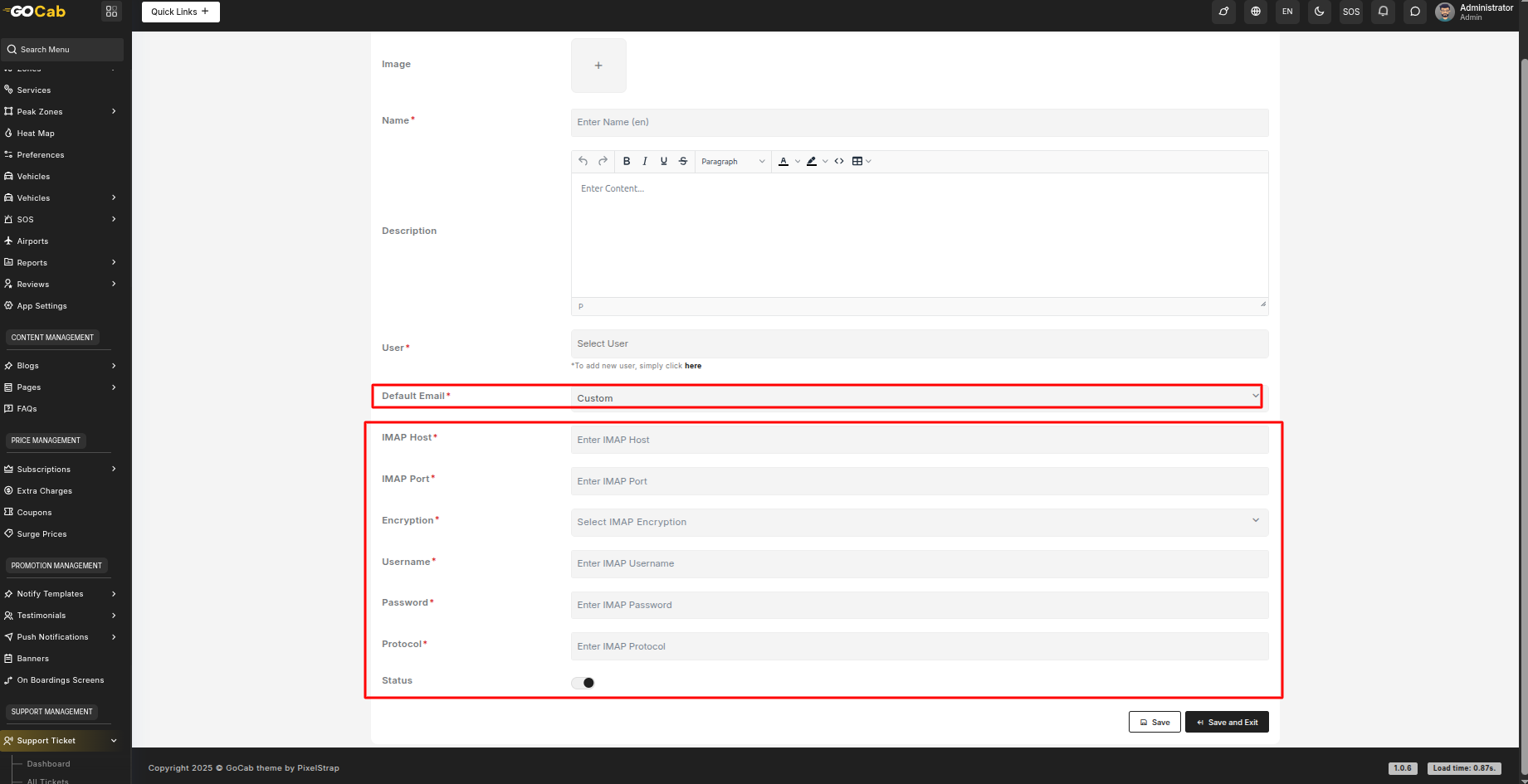Viewport: 1528px width, 784px height.
Task: Toggle bold formatting in the description editor
Action: (x=627, y=162)
